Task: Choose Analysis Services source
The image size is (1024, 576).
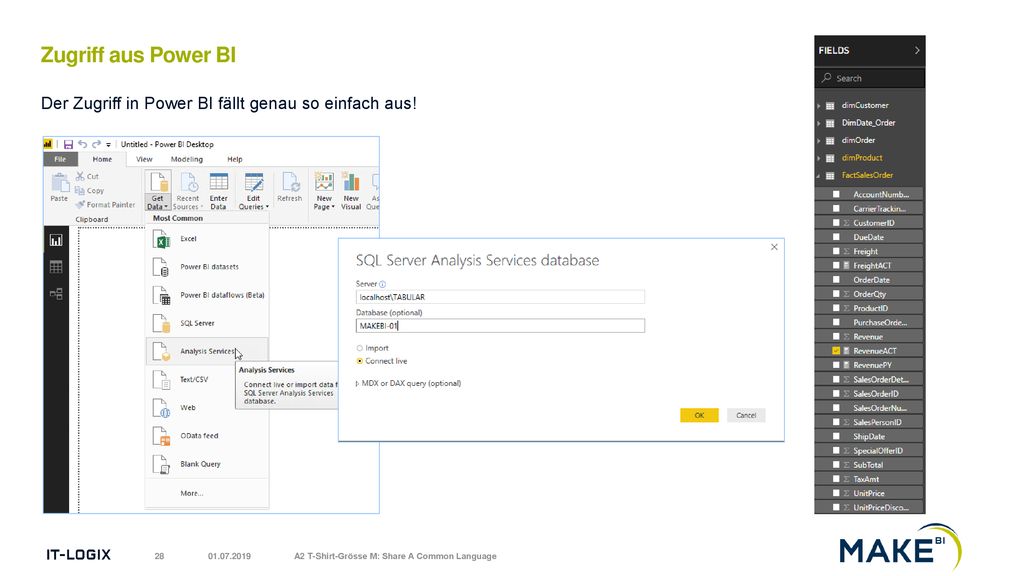Action: (207, 351)
